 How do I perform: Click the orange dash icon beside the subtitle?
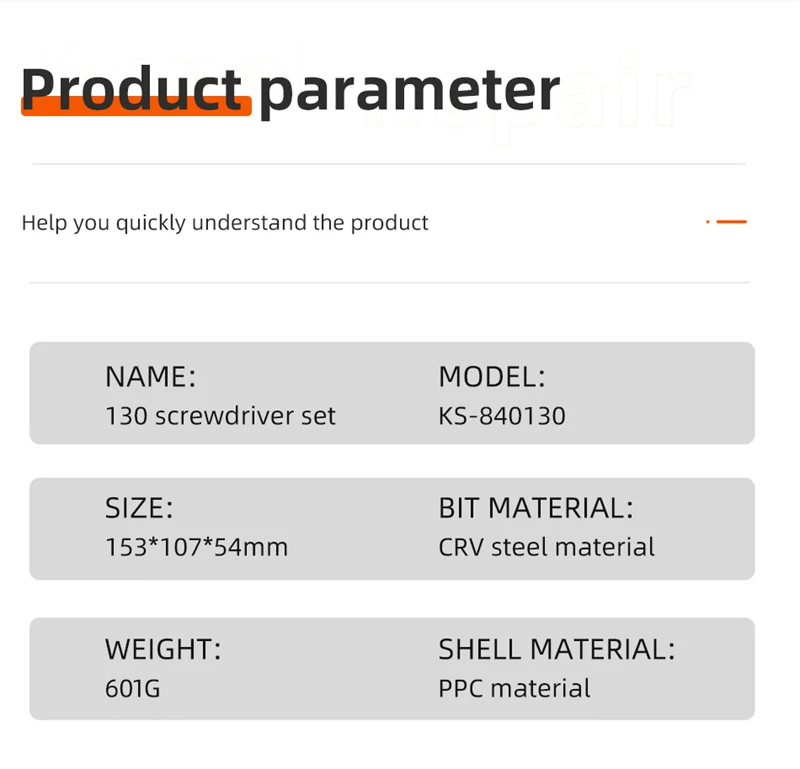[x=727, y=221]
